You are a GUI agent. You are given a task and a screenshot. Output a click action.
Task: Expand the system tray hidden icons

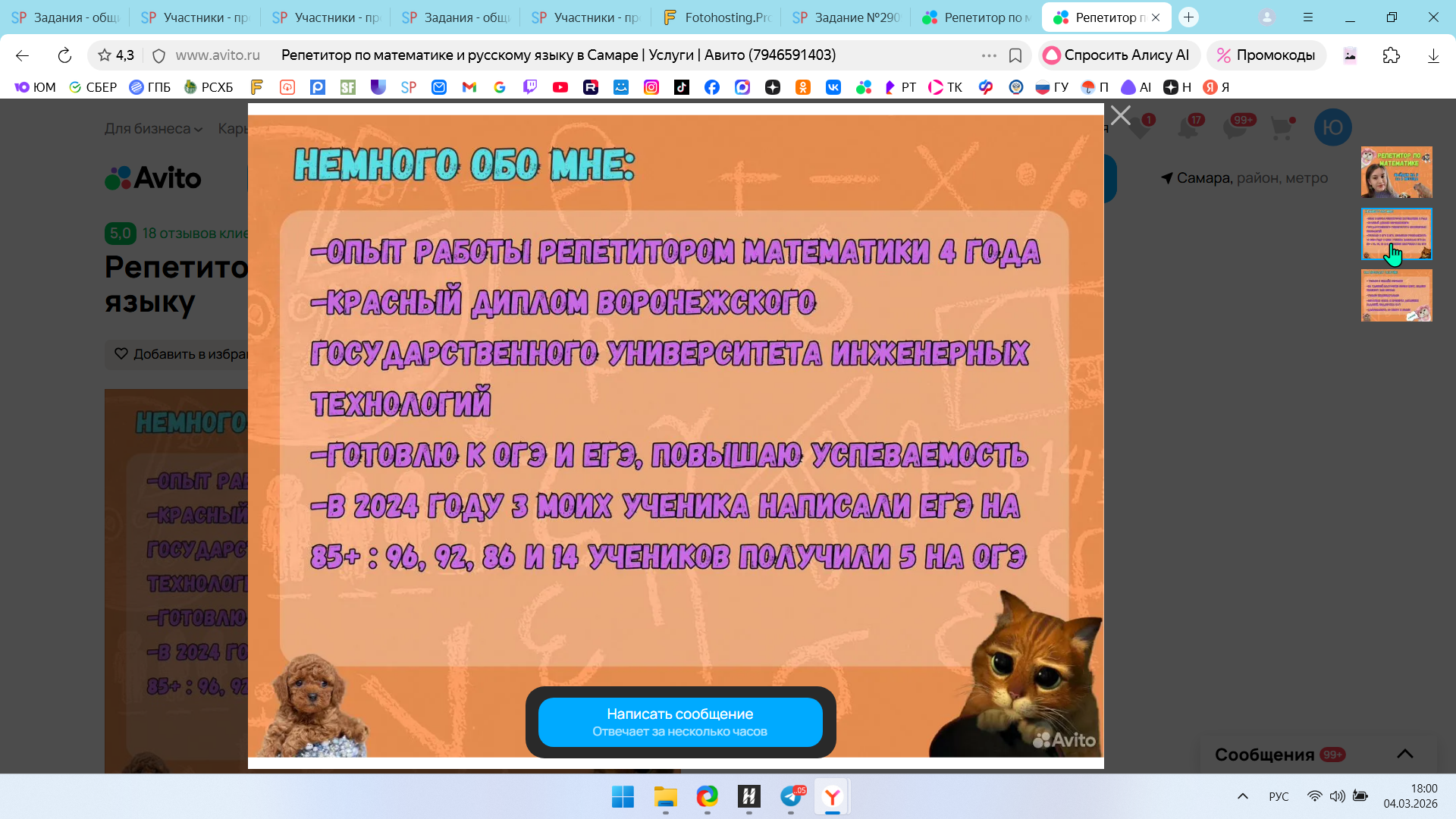point(1242,796)
